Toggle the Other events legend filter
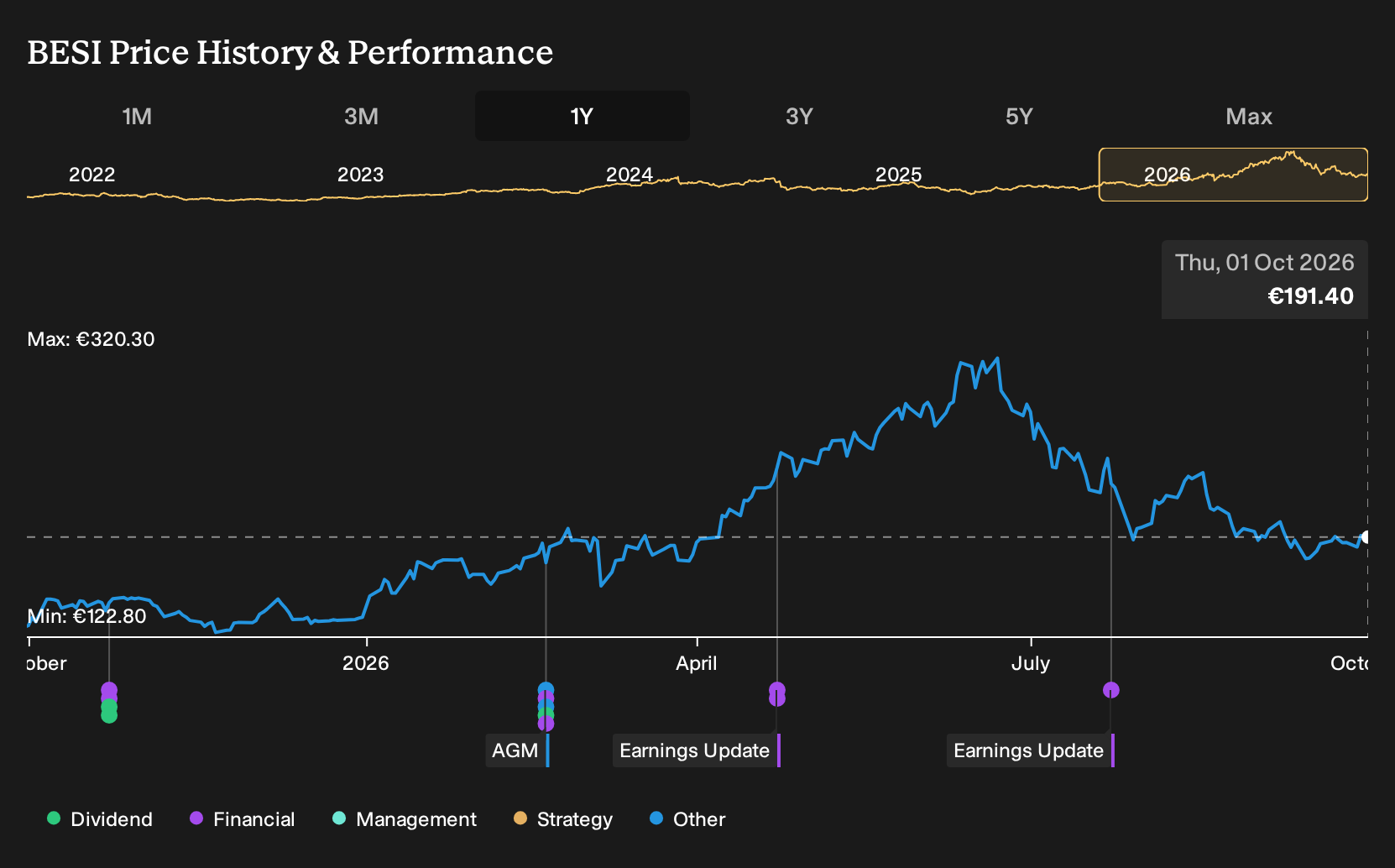The image size is (1395, 868). [687, 818]
